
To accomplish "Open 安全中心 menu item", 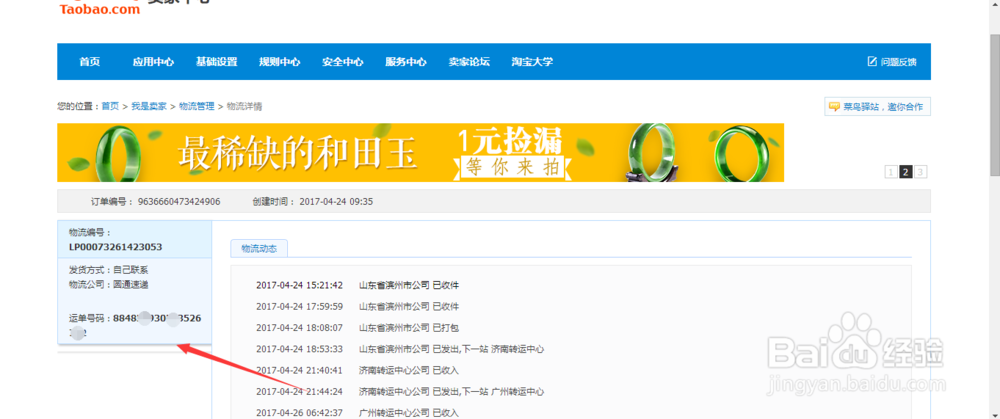I will (342, 62).
